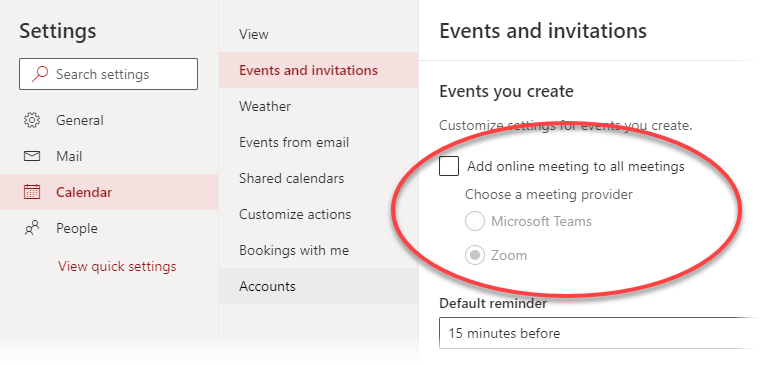Image resolution: width=765 pixels, height=366 pixels.
Task: Click the search magnifier icon
Action: pos(40,74)
